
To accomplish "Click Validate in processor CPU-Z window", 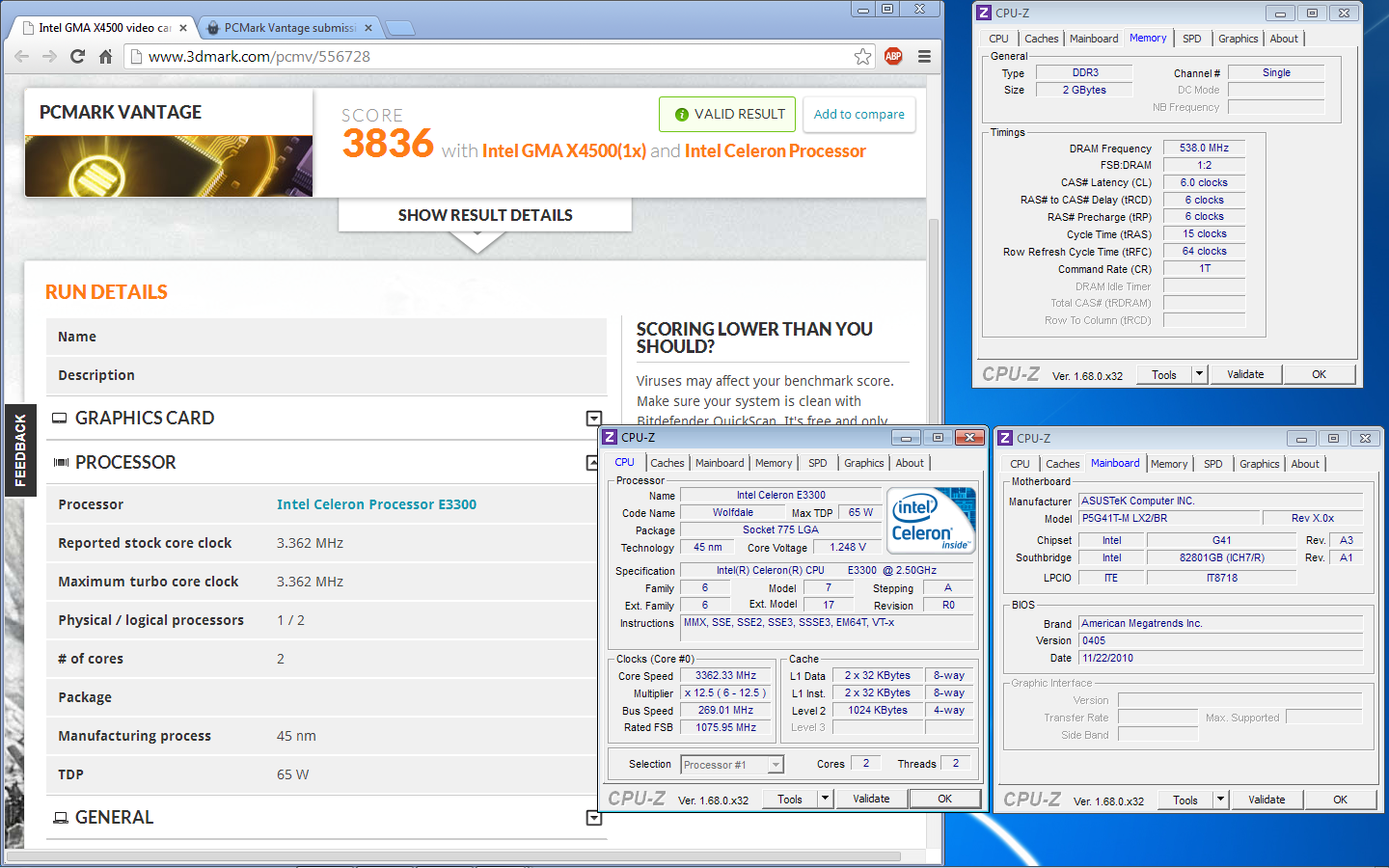I will pyautogui.click(x=871, y=800).
